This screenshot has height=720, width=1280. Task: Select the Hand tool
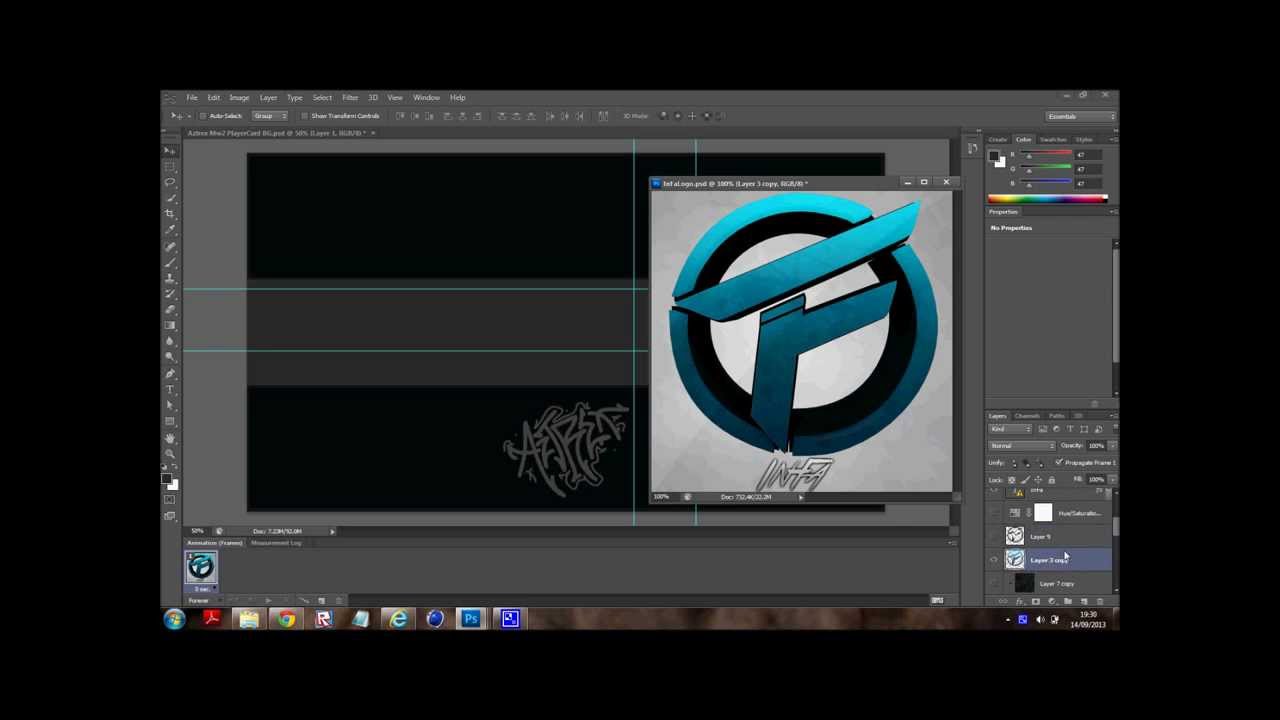[x=170, y=439]
